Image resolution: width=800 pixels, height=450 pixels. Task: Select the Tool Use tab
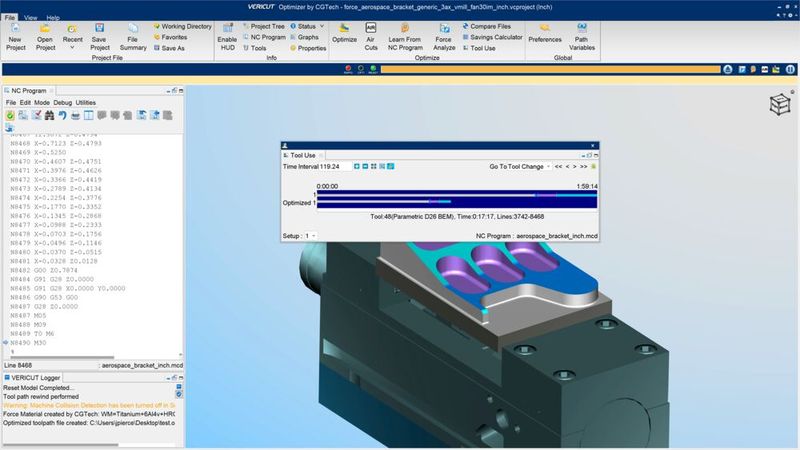(303, 155)
